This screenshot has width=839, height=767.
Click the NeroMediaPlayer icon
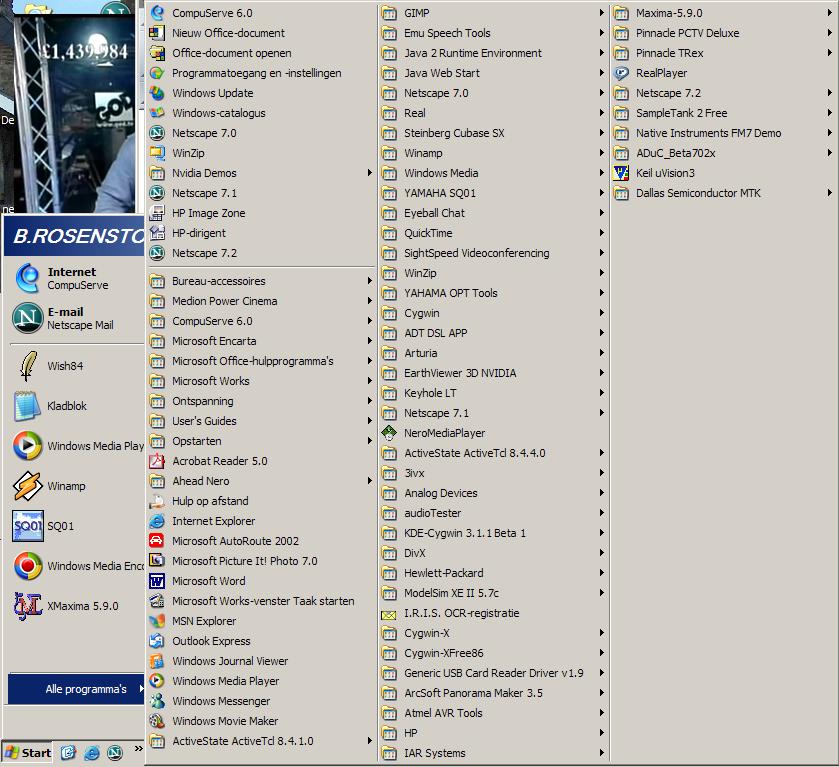click(x=389, y=433)
